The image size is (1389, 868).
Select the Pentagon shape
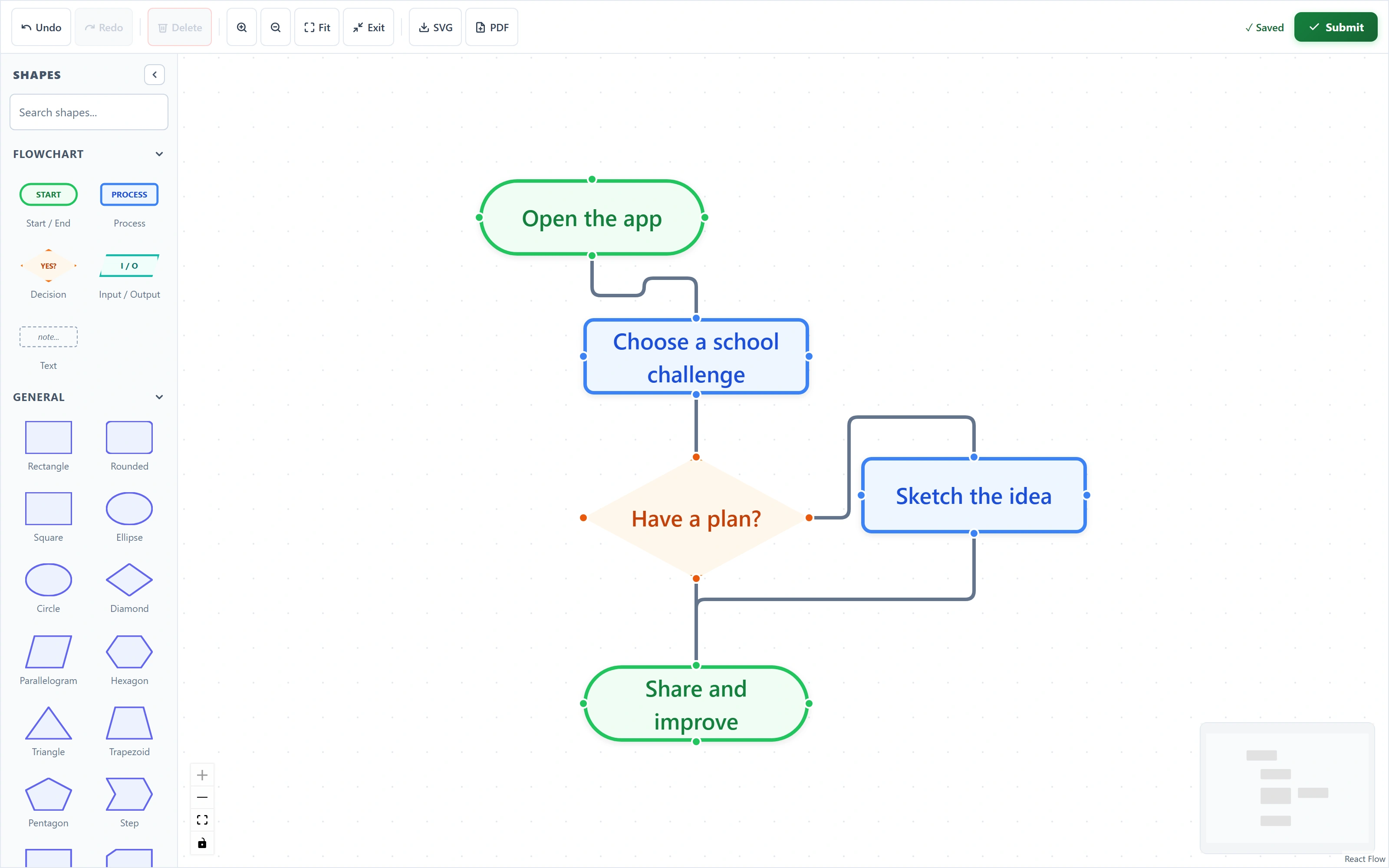48,802
